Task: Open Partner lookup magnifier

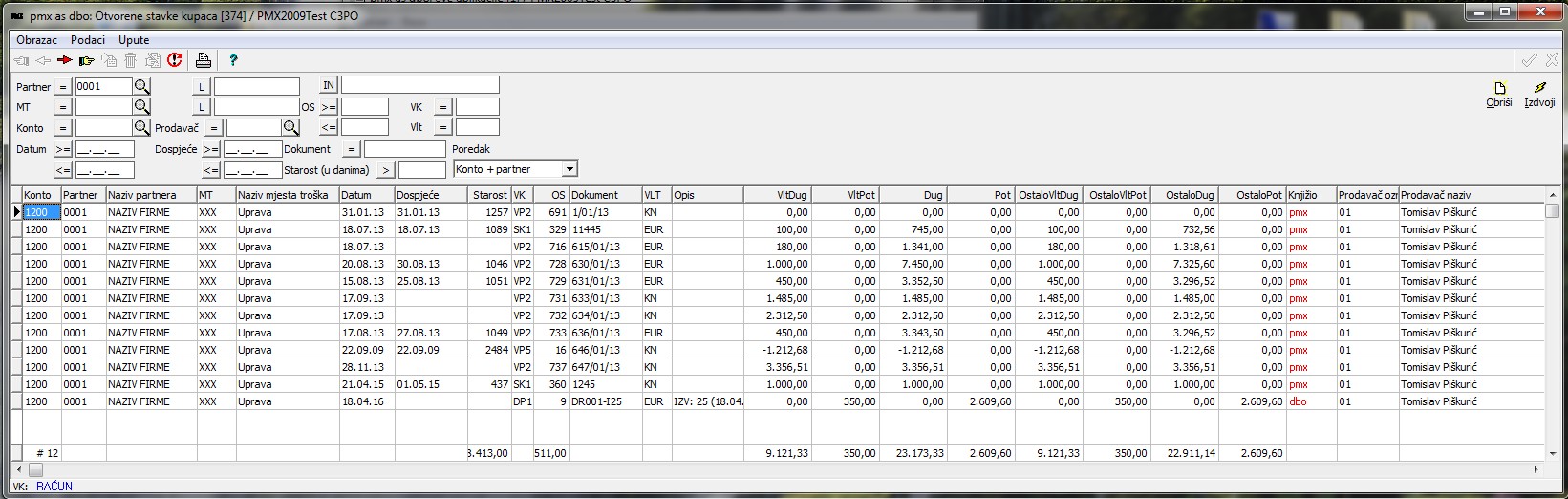Action: (x=141, y=86)
